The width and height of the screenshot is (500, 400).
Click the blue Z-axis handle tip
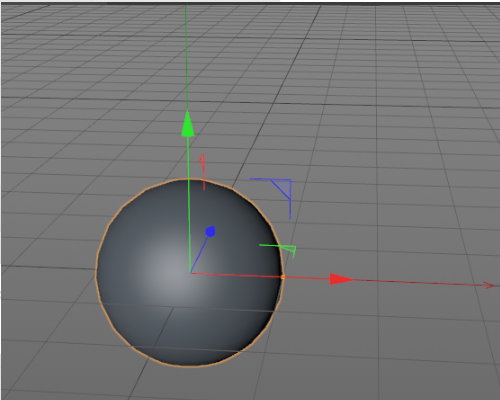coord(210,231)
